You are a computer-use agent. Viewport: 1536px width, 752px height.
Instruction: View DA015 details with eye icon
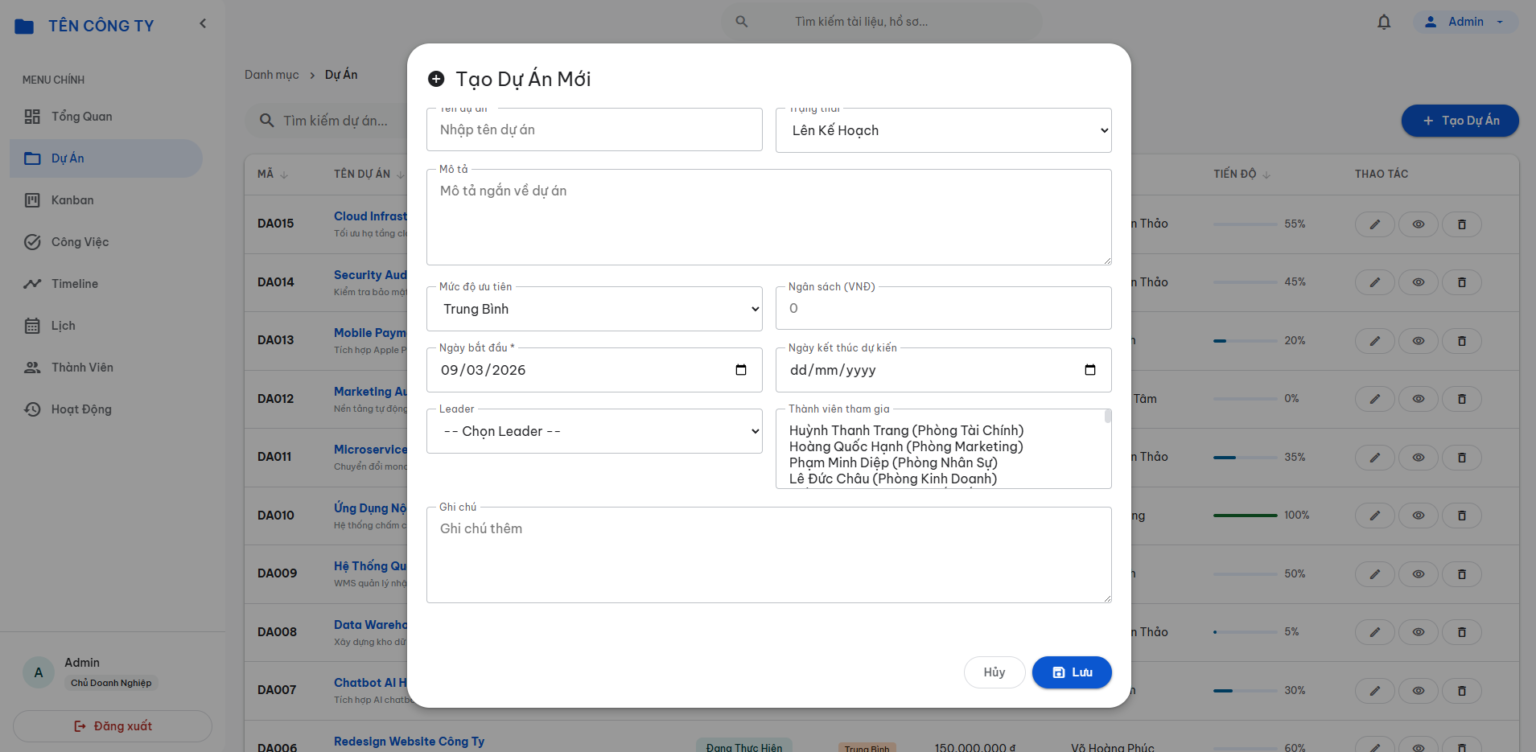click(x=1418, y=224)
